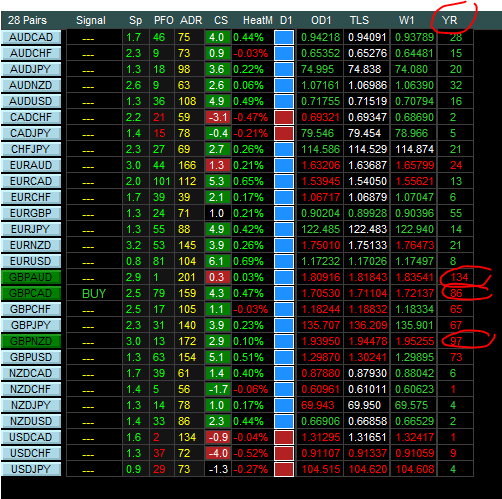Screen dimensions: 502x499
Task: Click the CS value 6.1 for EURUSD
Action: coord(217,261)
